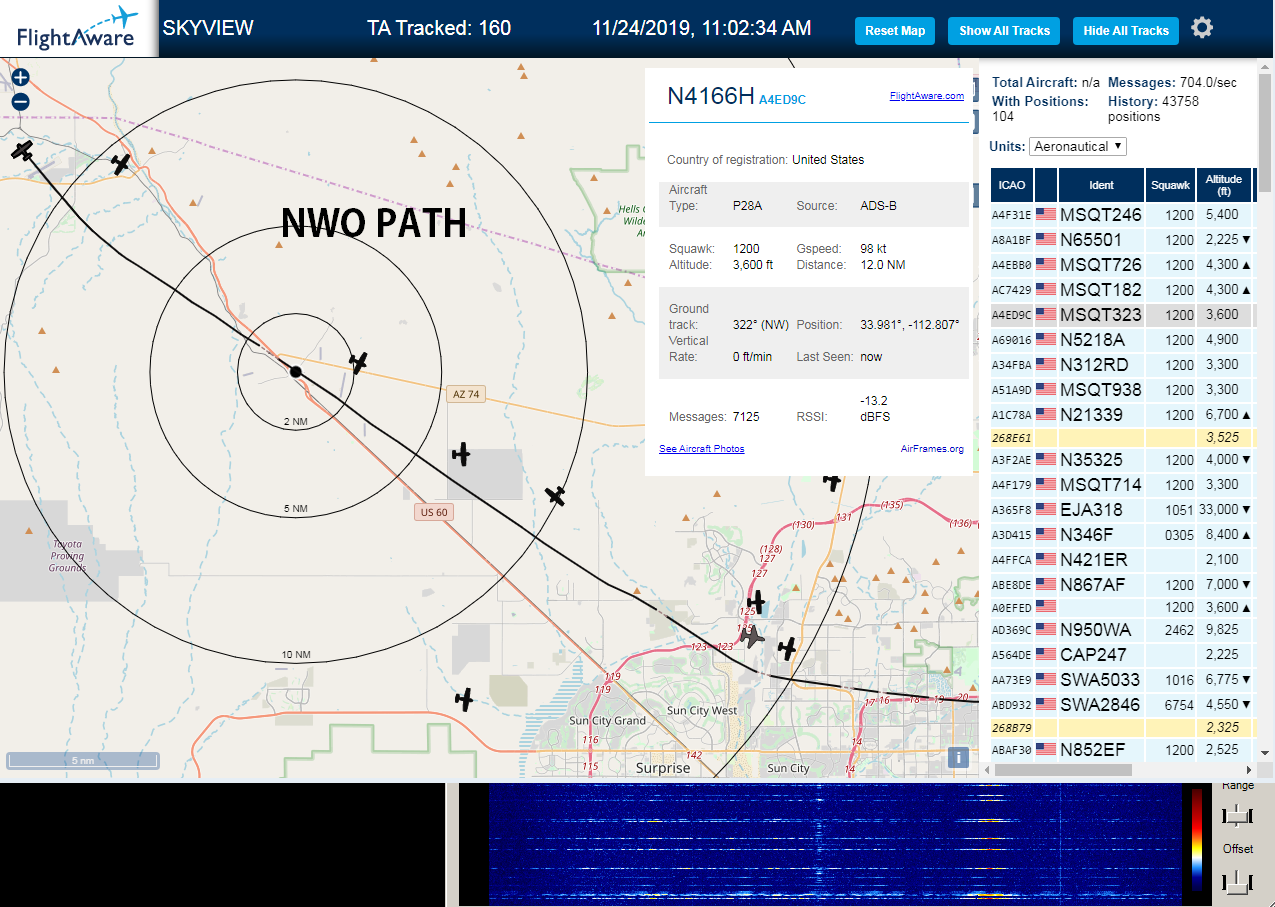1275x907 pixels.
Task: Click the map info 'i' button
Action: tap(959, 757)
